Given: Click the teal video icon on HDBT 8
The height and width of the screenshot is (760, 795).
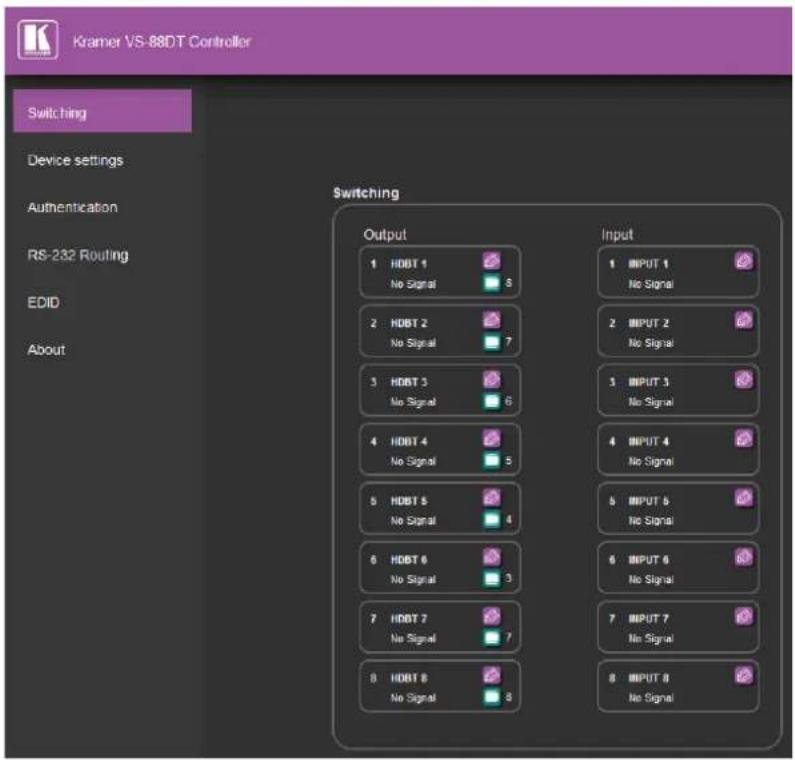Looking at the screenshot, I should pos(491,698).
